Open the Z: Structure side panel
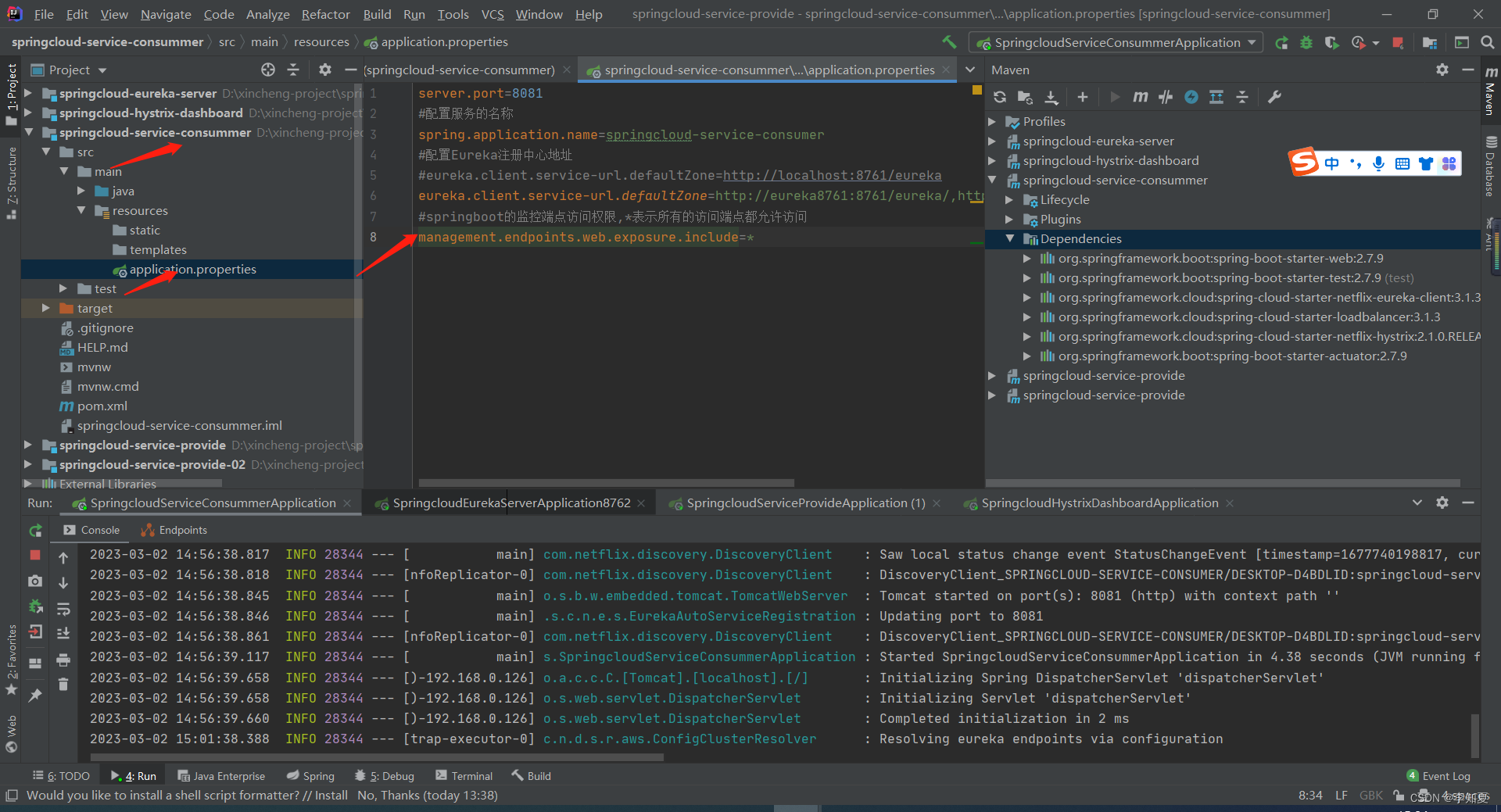 coord(11,182)
